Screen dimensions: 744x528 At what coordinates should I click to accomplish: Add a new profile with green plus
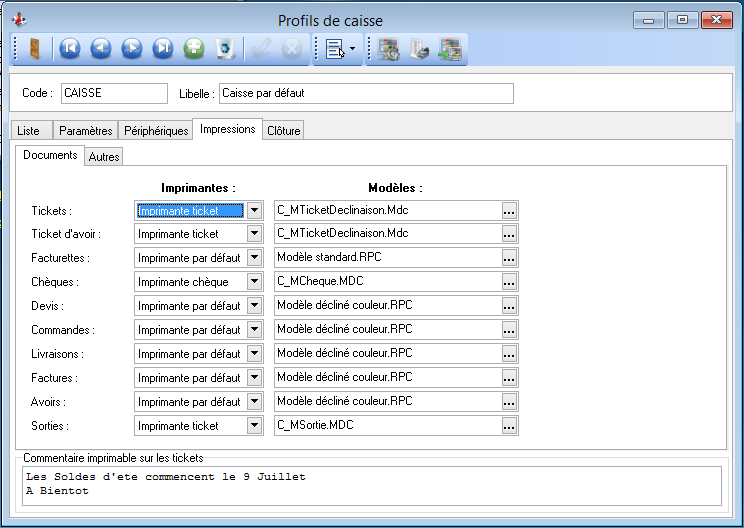click(x=194, y=48)
